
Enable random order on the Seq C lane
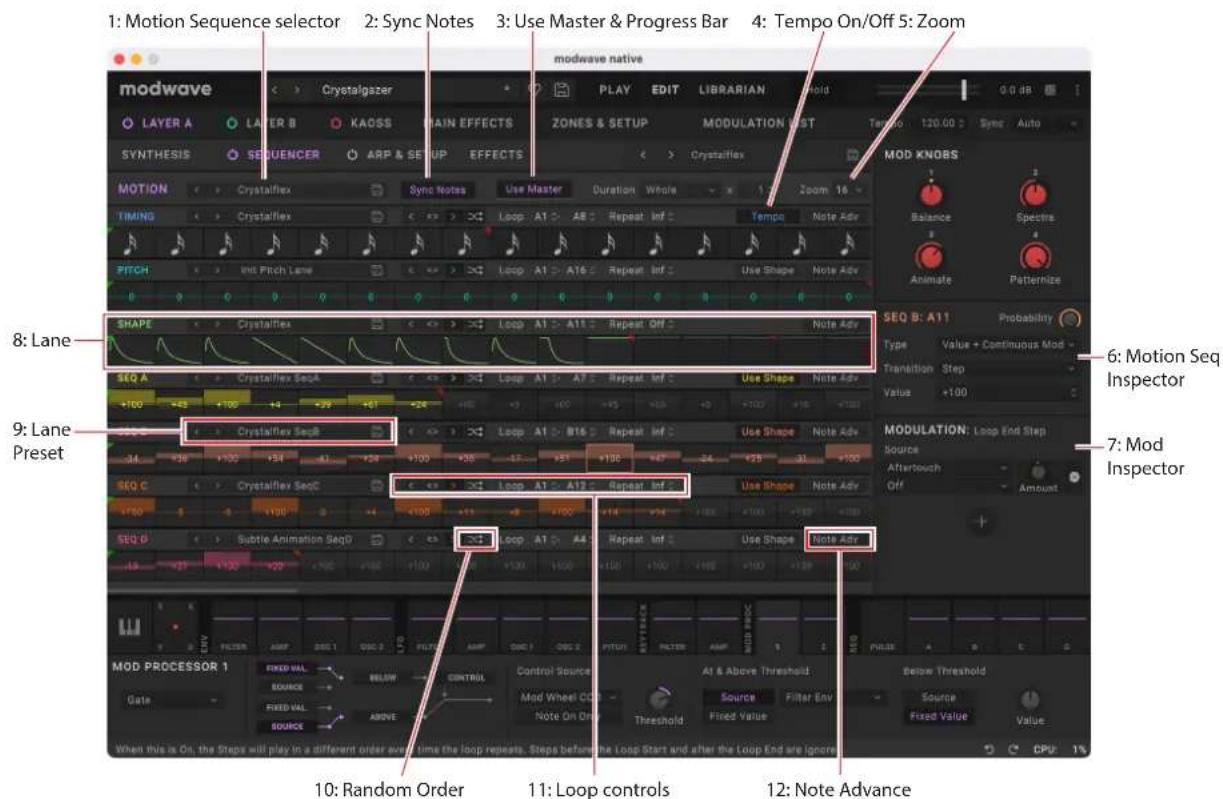[x=474, y=486]
